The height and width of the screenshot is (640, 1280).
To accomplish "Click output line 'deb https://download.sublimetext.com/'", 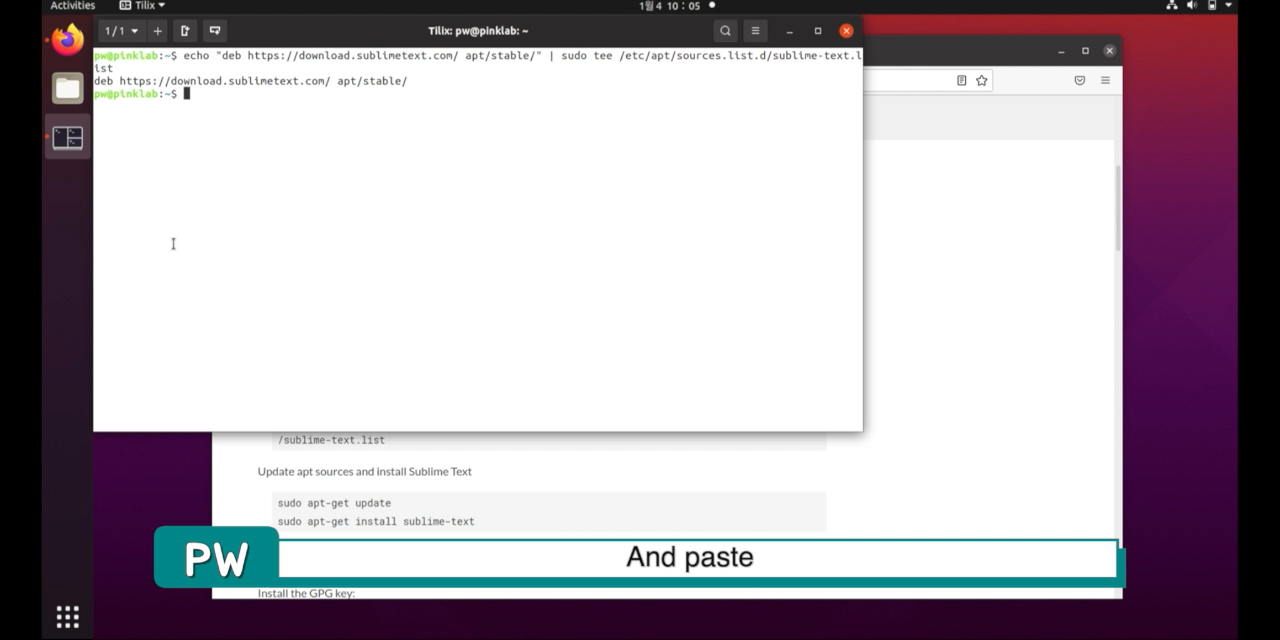I will click(x=251, y=81).
